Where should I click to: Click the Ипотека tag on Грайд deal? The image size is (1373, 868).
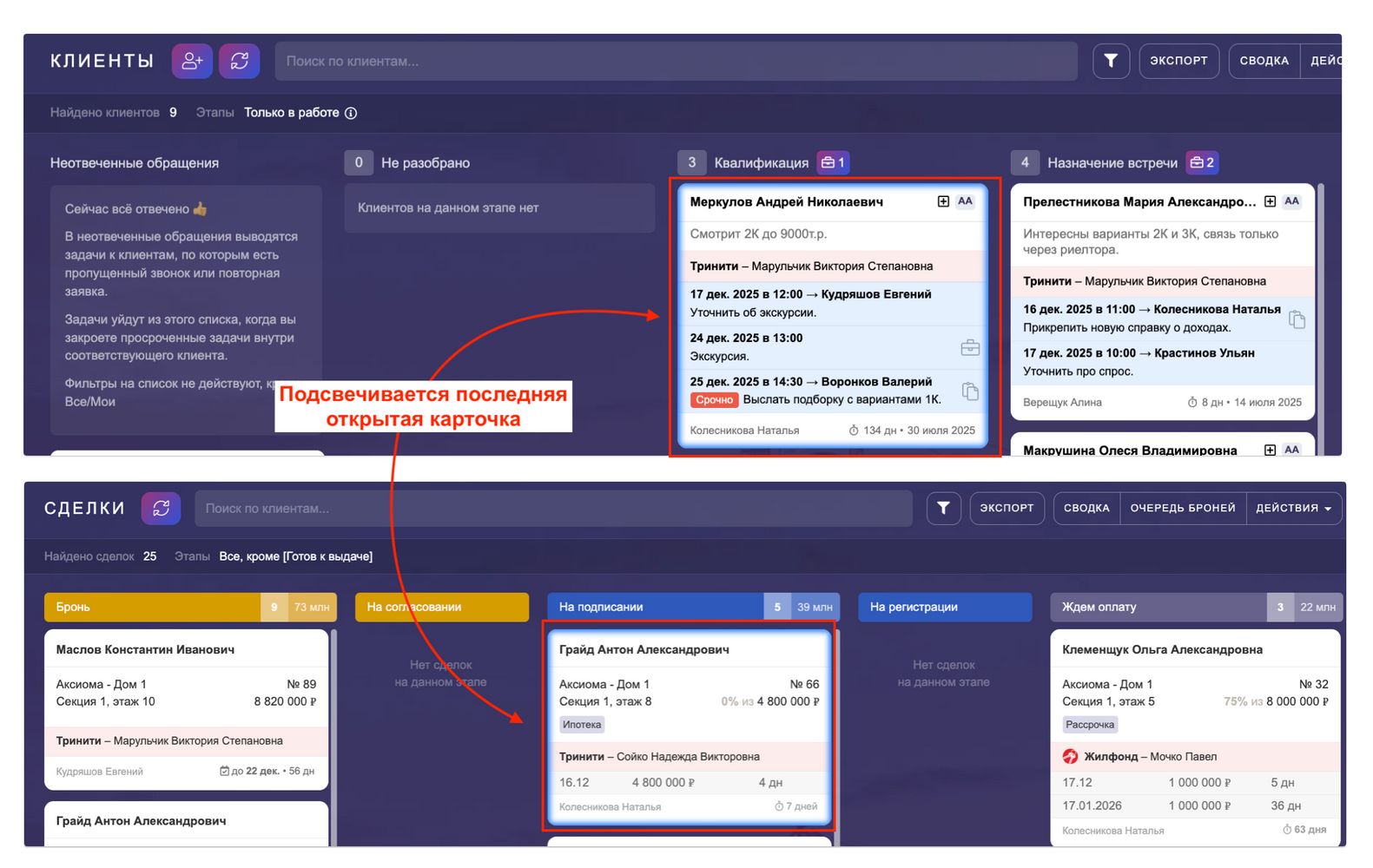click(582, 725)
